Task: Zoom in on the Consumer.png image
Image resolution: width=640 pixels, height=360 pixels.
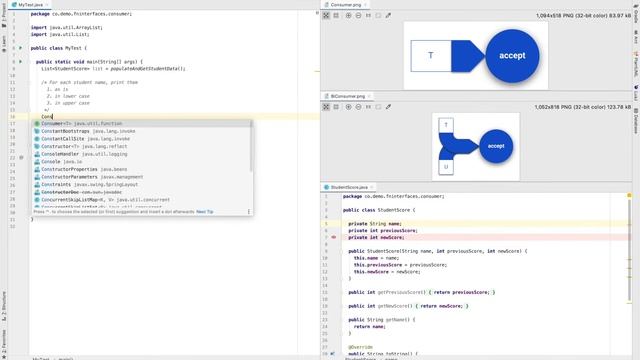Action: (348, 16)
